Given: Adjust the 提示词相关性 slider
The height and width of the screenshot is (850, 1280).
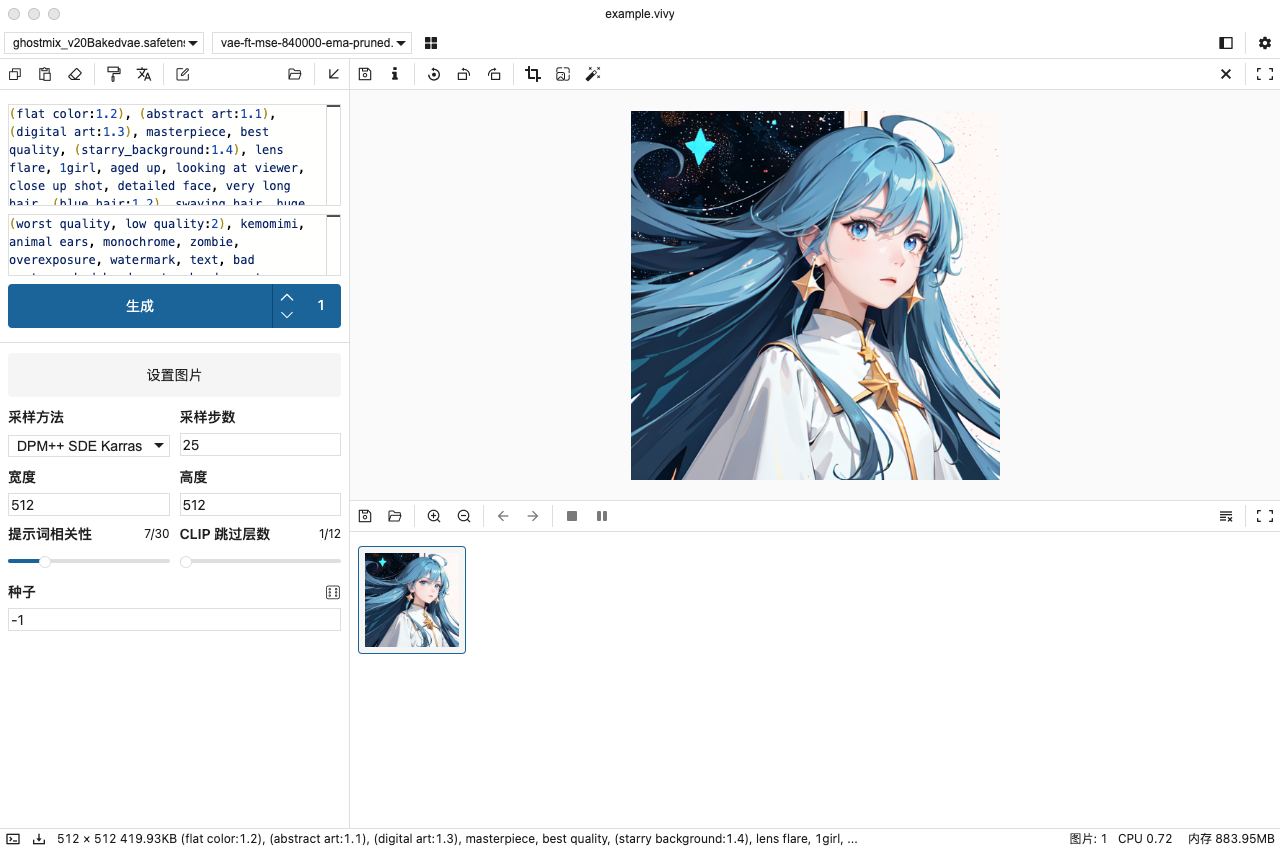Looking at the screenshot, I should [89, 561].
